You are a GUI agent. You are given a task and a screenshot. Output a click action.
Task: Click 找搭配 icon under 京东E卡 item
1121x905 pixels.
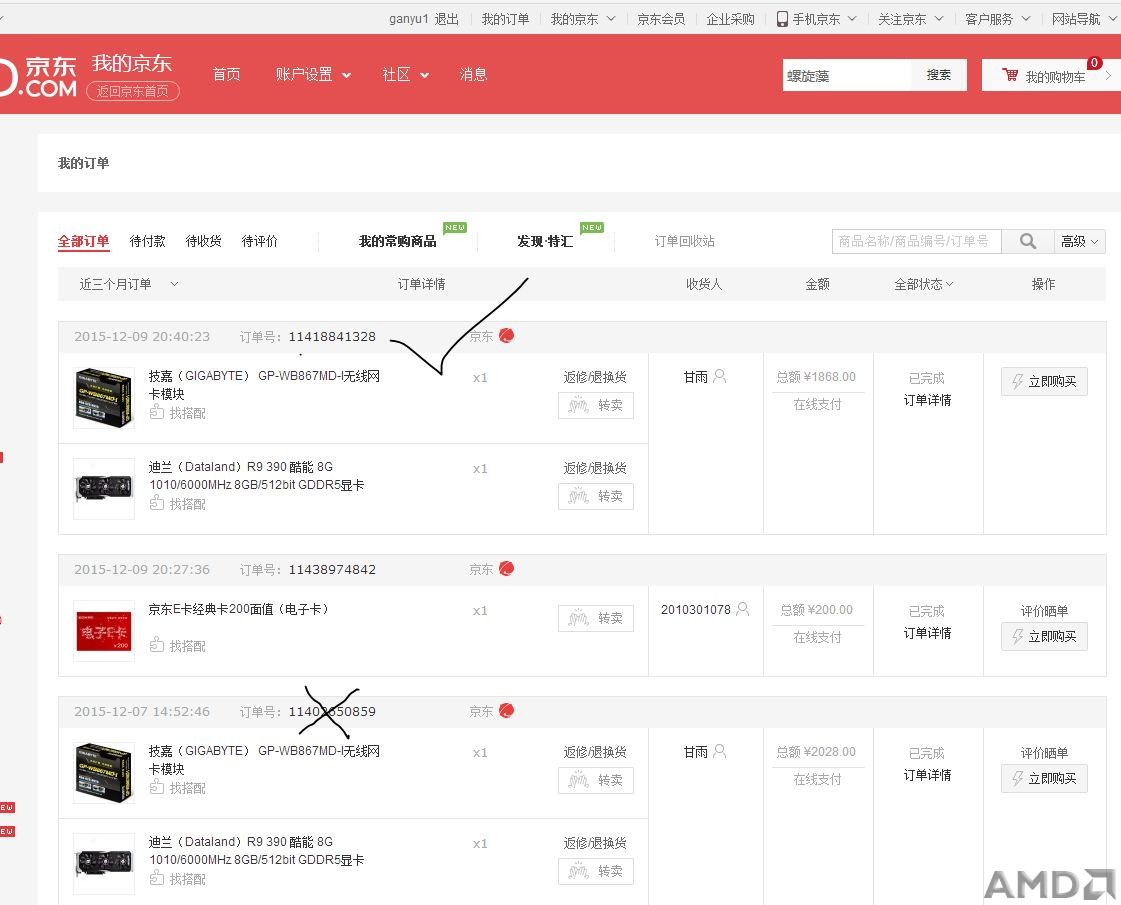pos(157,645)
